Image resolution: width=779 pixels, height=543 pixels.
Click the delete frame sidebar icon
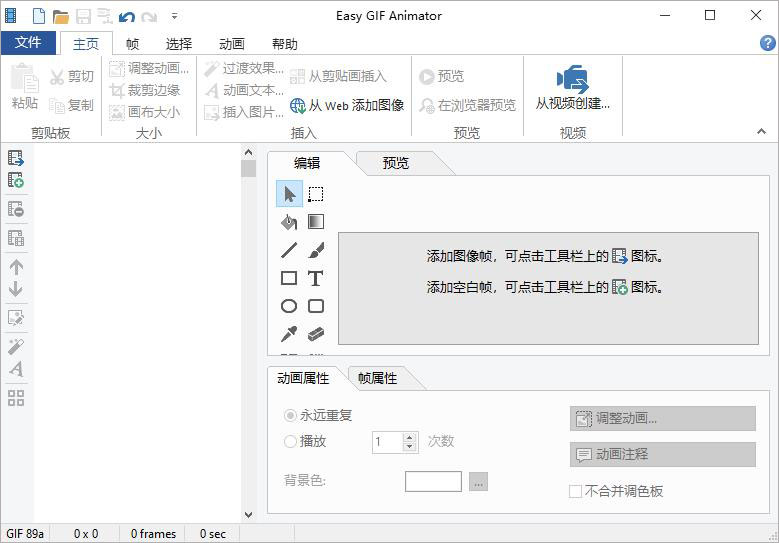16,209
